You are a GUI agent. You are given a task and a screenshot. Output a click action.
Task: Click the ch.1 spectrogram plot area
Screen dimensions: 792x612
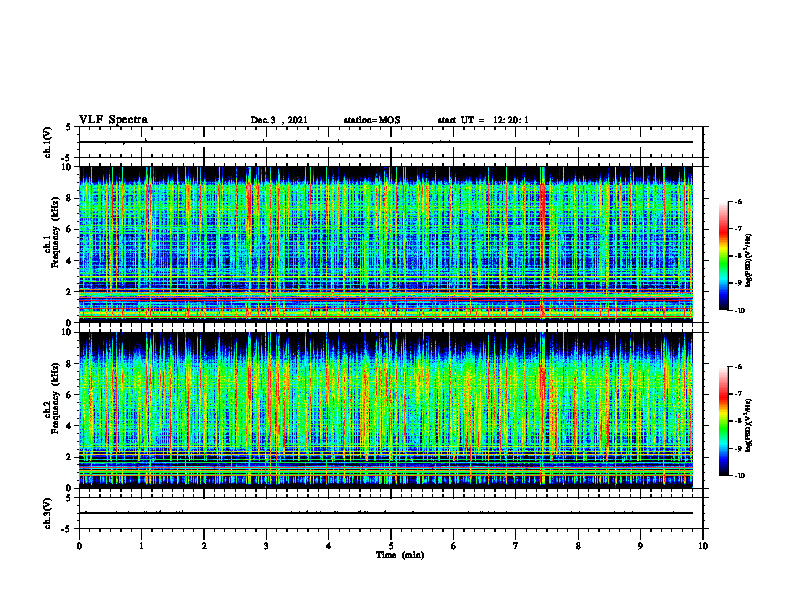click(386, 244)
